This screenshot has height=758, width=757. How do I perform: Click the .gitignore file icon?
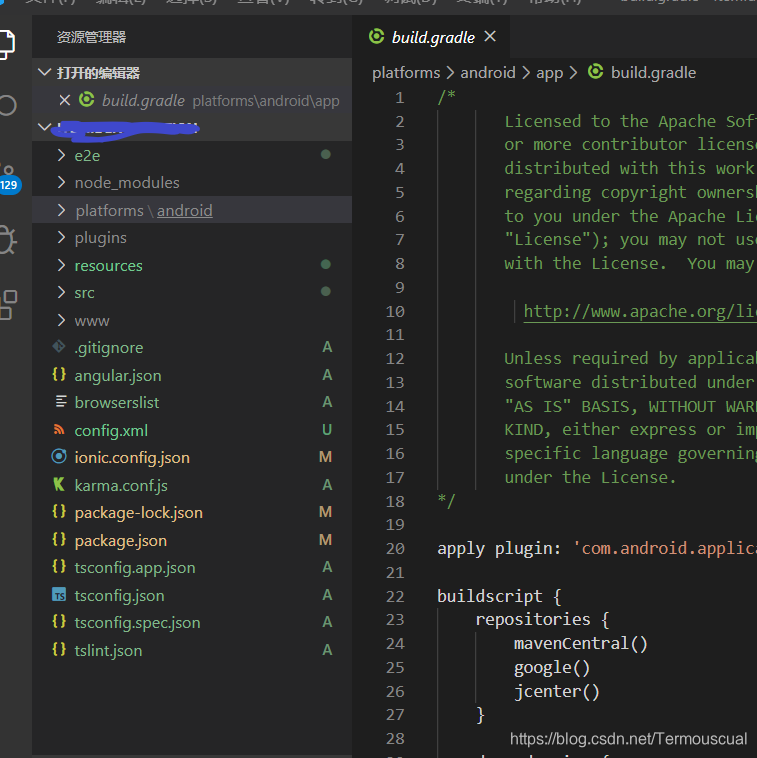tap(59, 347)
